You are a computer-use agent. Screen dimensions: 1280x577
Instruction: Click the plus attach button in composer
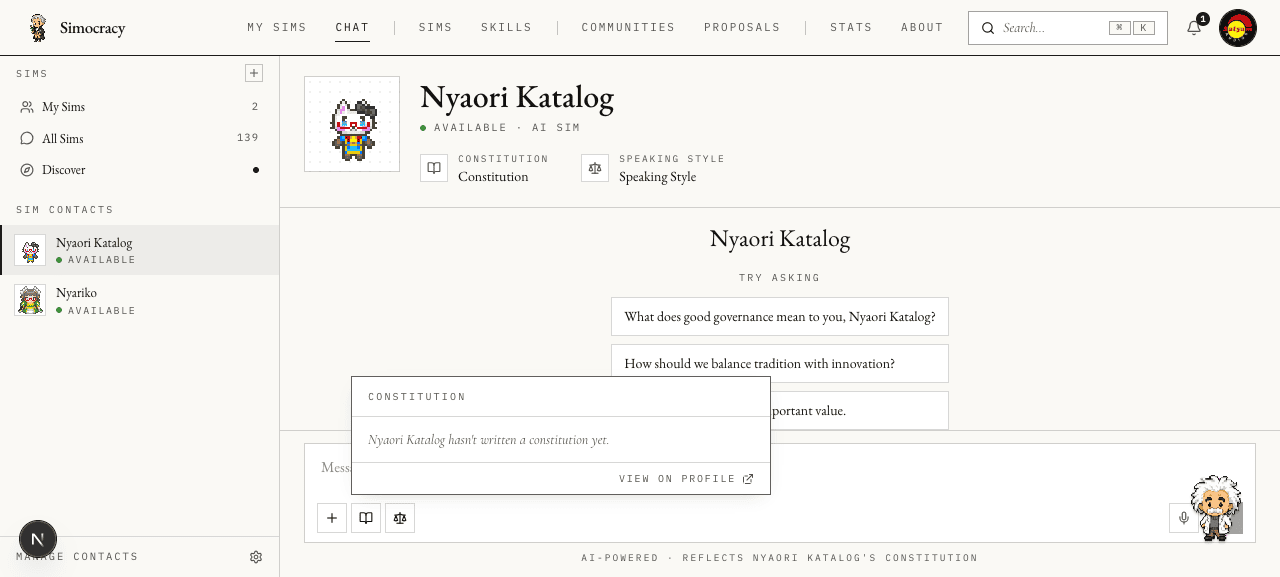point(332,518)
